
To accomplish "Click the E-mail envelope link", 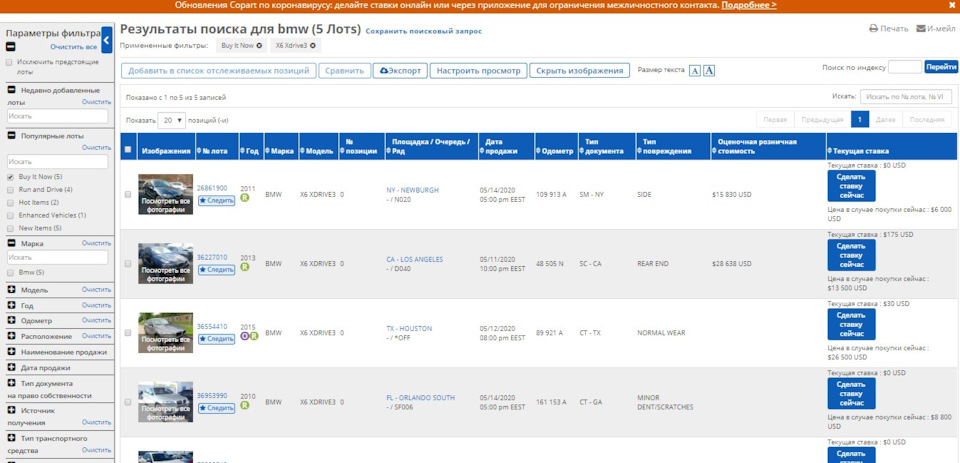I will [x=936, y=29].
